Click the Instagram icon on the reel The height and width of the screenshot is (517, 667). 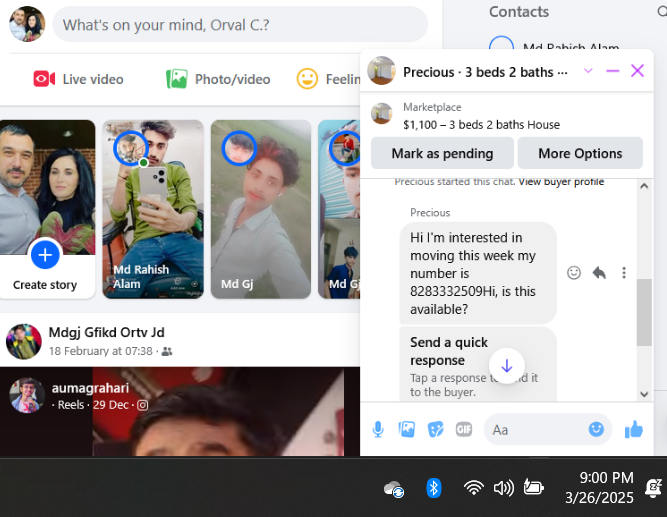(x=143, y=405)
